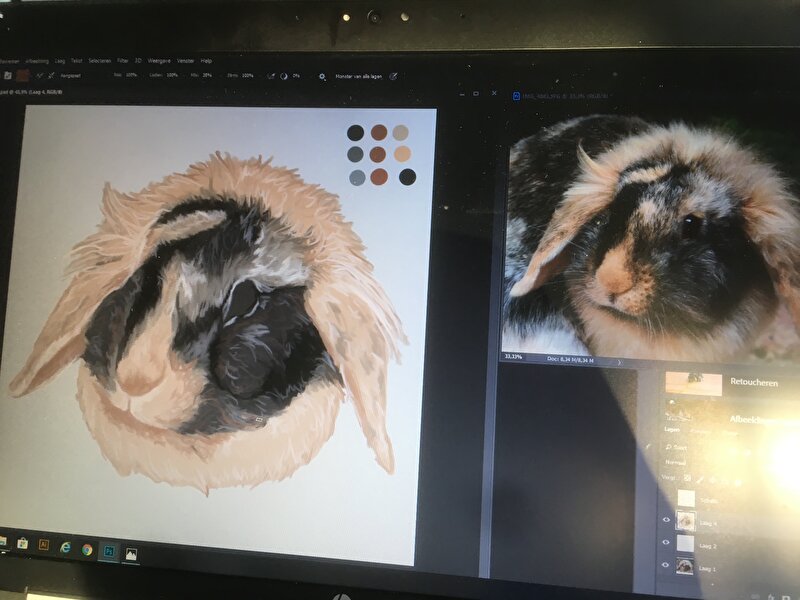Pick the rust brown swatch in palette middle row
Image resolution: width=800 pixels, height=600 pixels.
coord(378,154)
